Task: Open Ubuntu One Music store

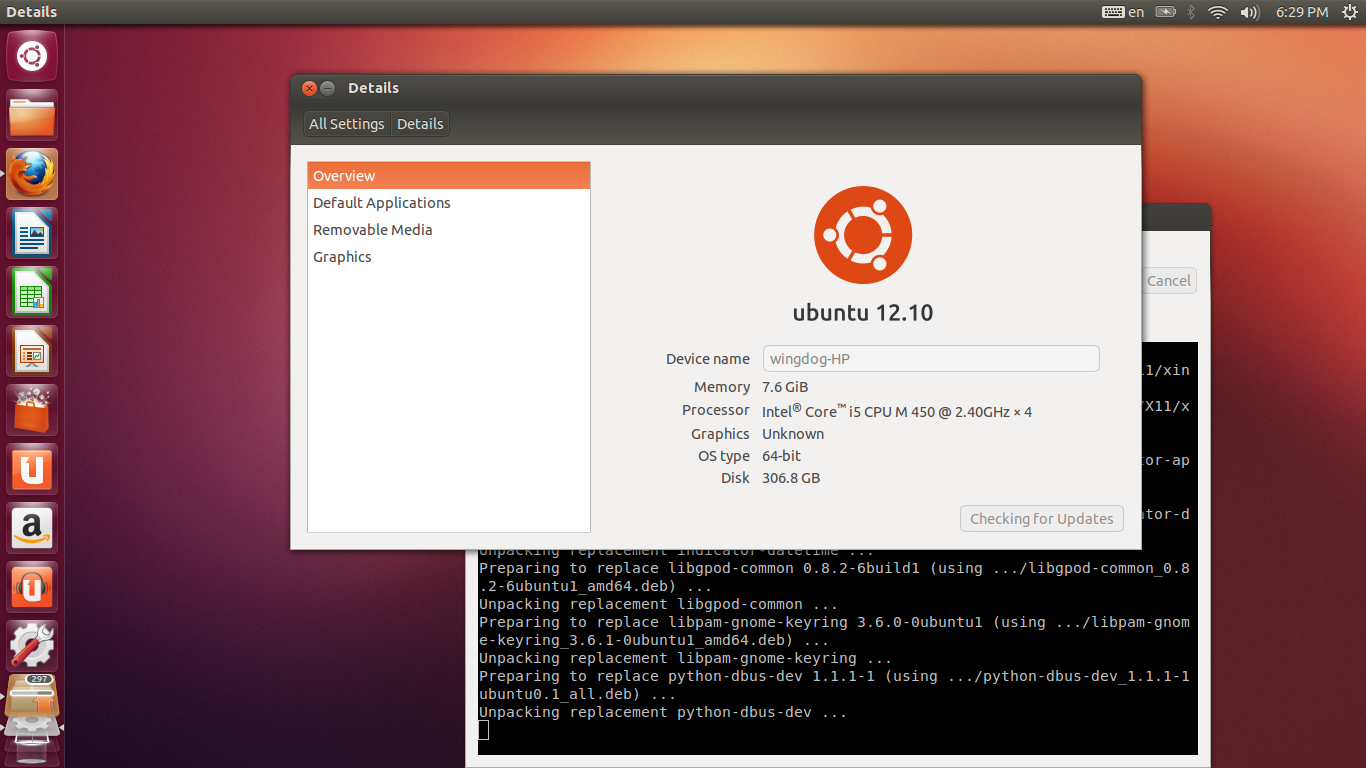Action: (32, 587)
